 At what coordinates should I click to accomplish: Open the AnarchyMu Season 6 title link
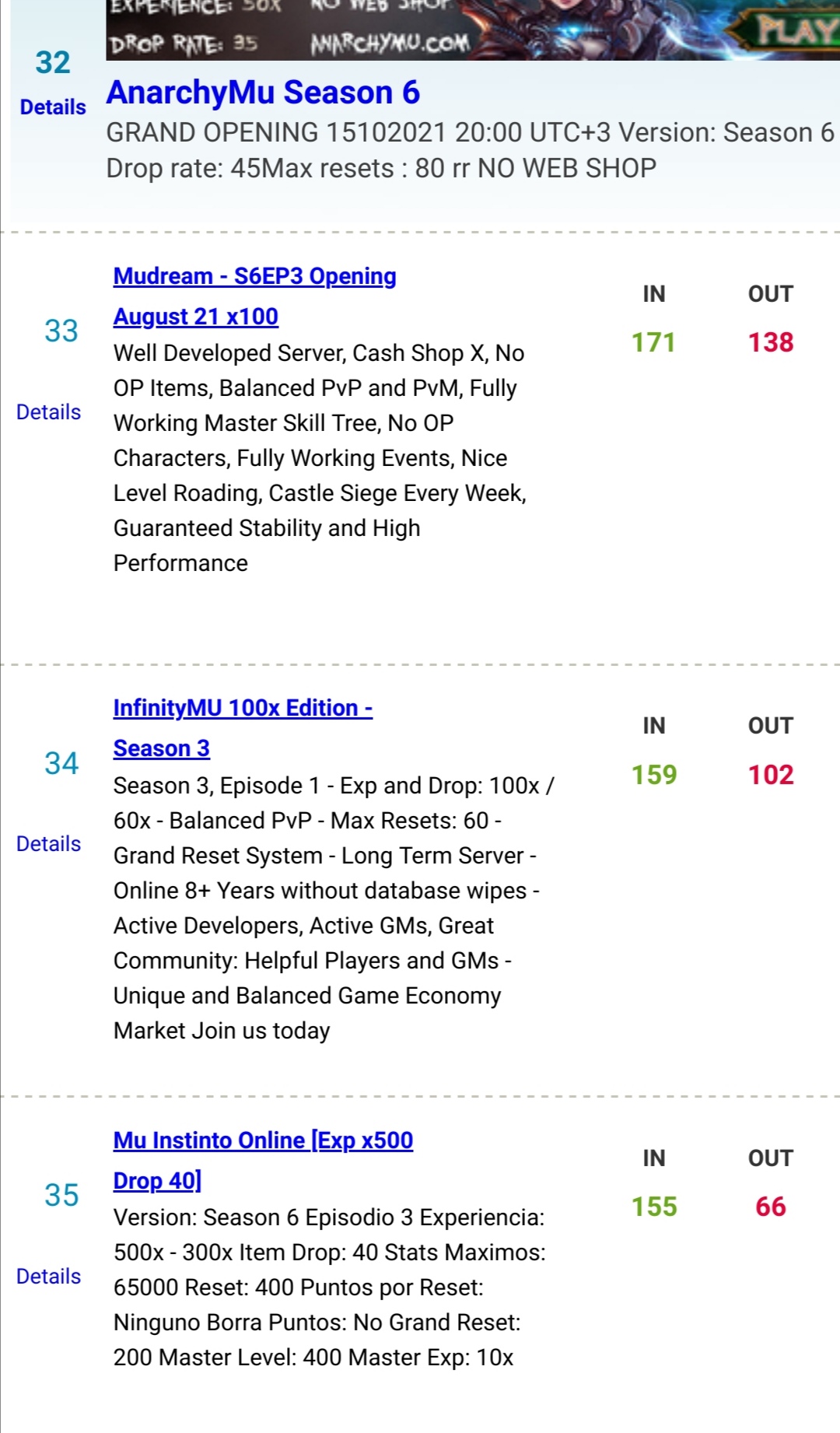[263, 93]
